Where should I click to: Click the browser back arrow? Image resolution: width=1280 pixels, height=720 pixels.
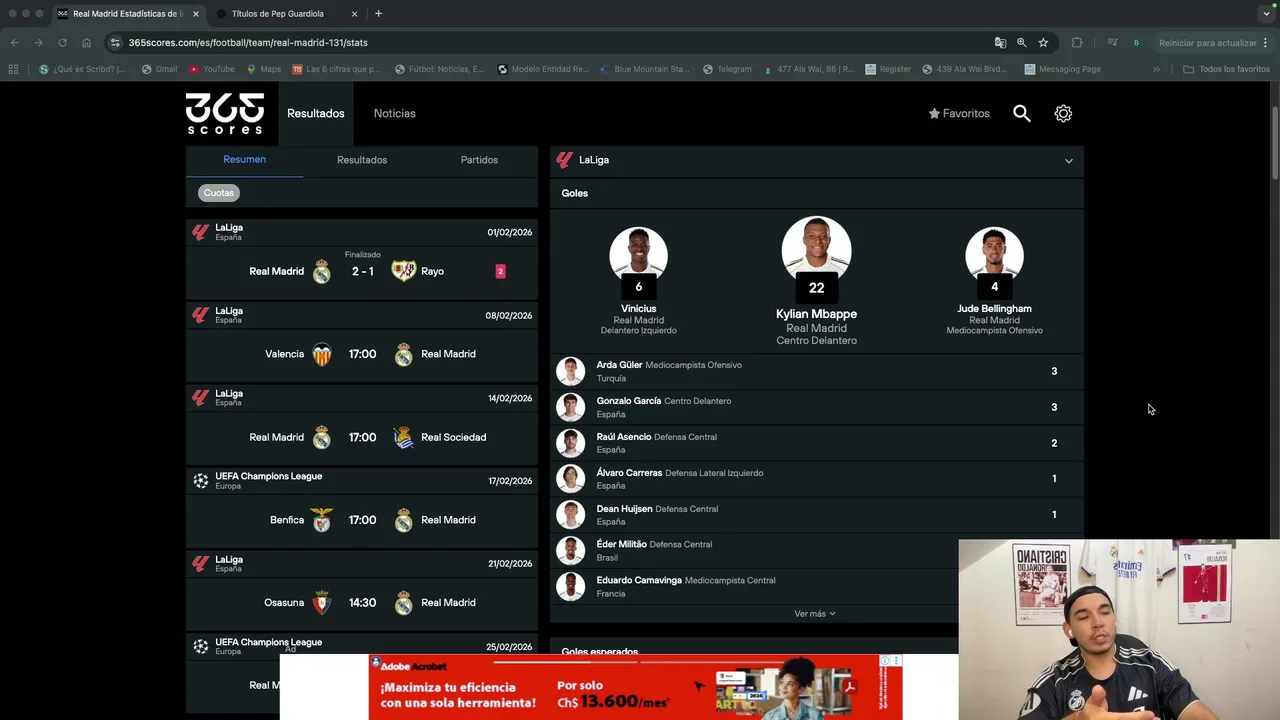14,42
